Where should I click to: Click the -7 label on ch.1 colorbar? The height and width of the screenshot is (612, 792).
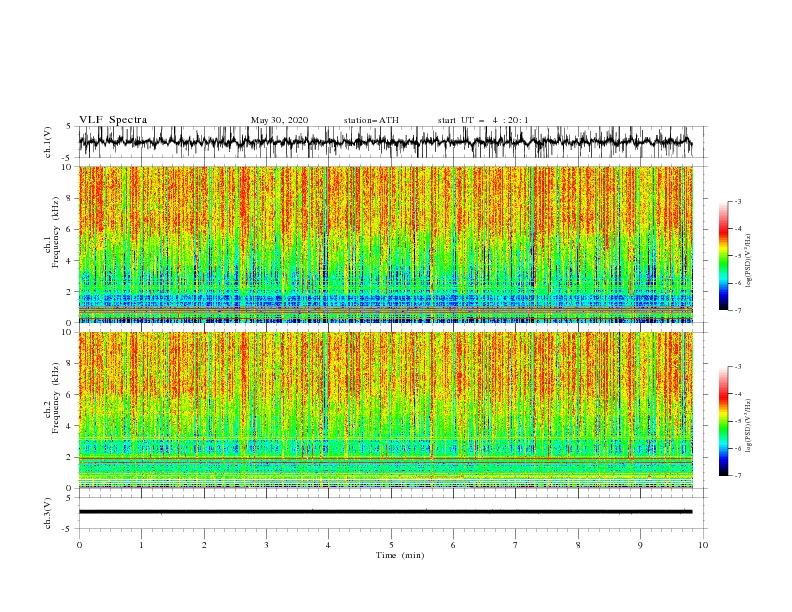738,310
